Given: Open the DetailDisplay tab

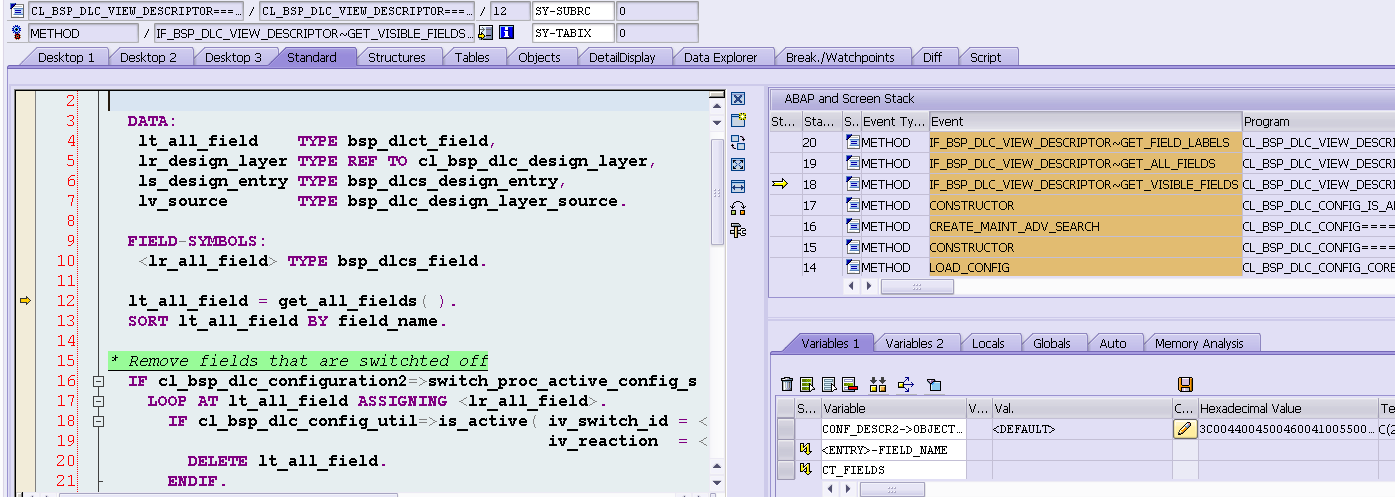Looking at the screenshot, I should click(x=622, y=57).
